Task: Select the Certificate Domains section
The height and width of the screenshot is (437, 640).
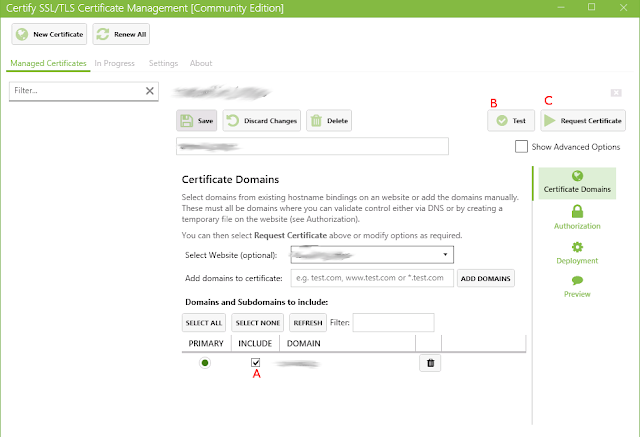Action: (577, 183)
